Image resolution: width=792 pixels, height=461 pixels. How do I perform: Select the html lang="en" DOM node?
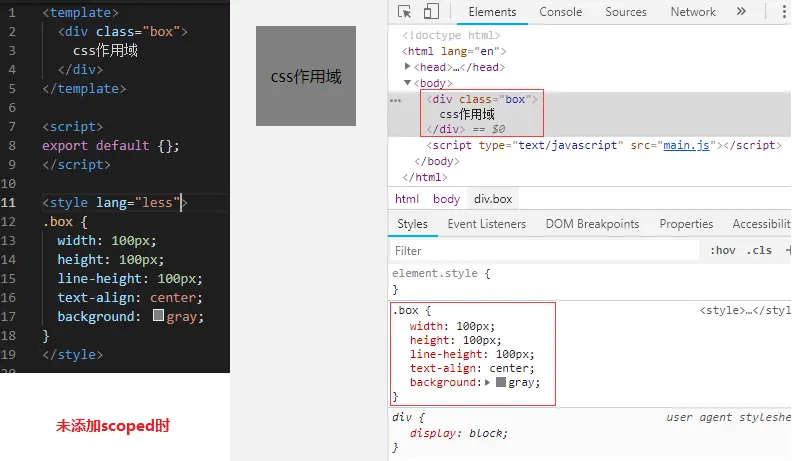pos(454,51)
